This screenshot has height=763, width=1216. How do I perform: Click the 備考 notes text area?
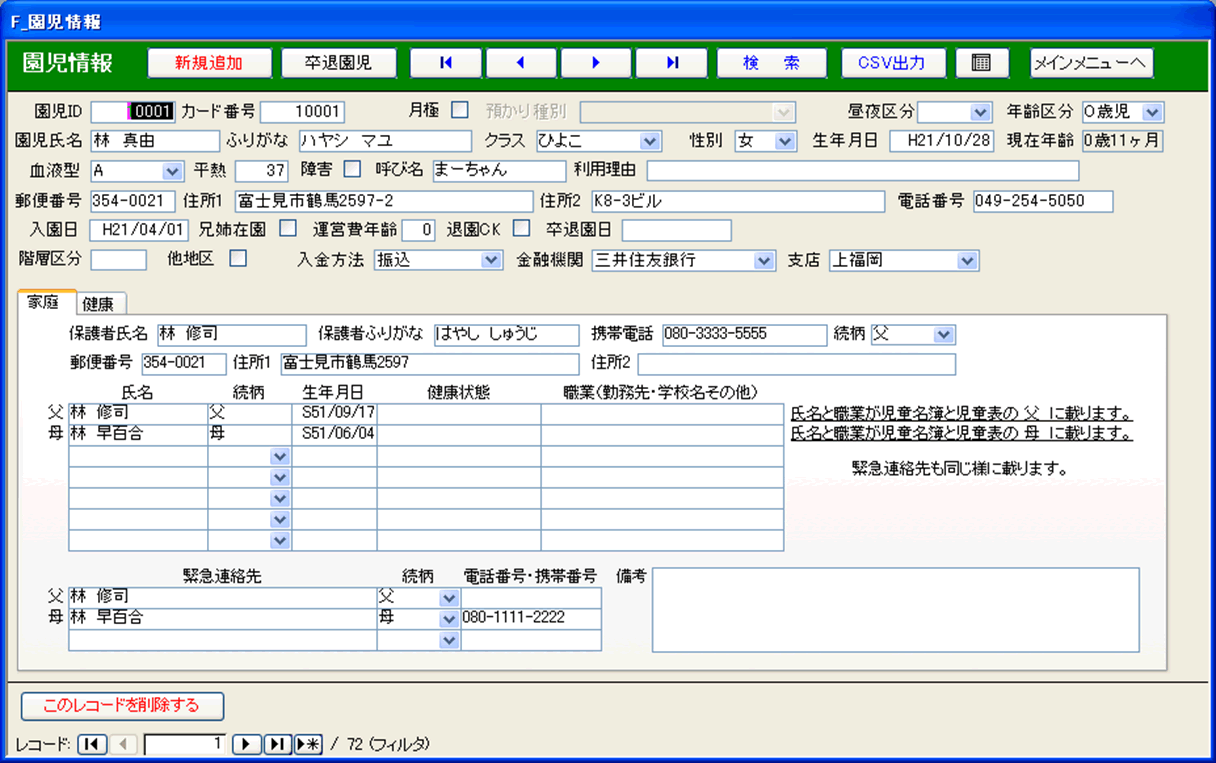coord(895,609)
